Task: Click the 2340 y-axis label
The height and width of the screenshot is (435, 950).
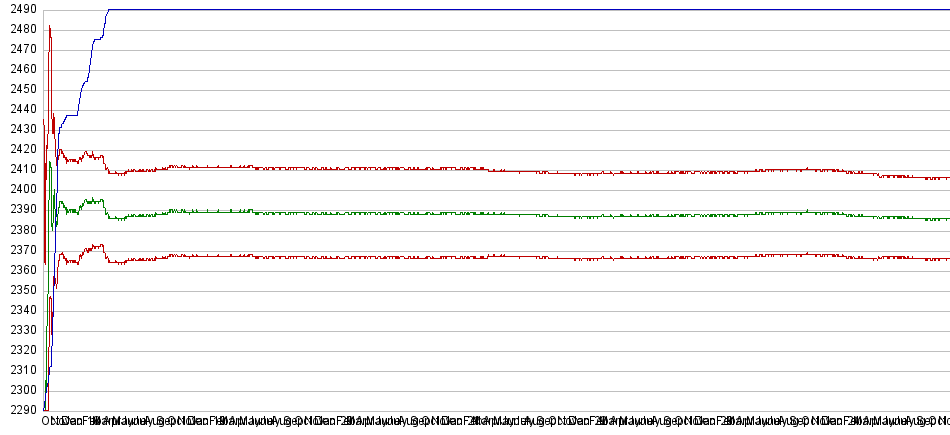Action: [x=20, y=310]
